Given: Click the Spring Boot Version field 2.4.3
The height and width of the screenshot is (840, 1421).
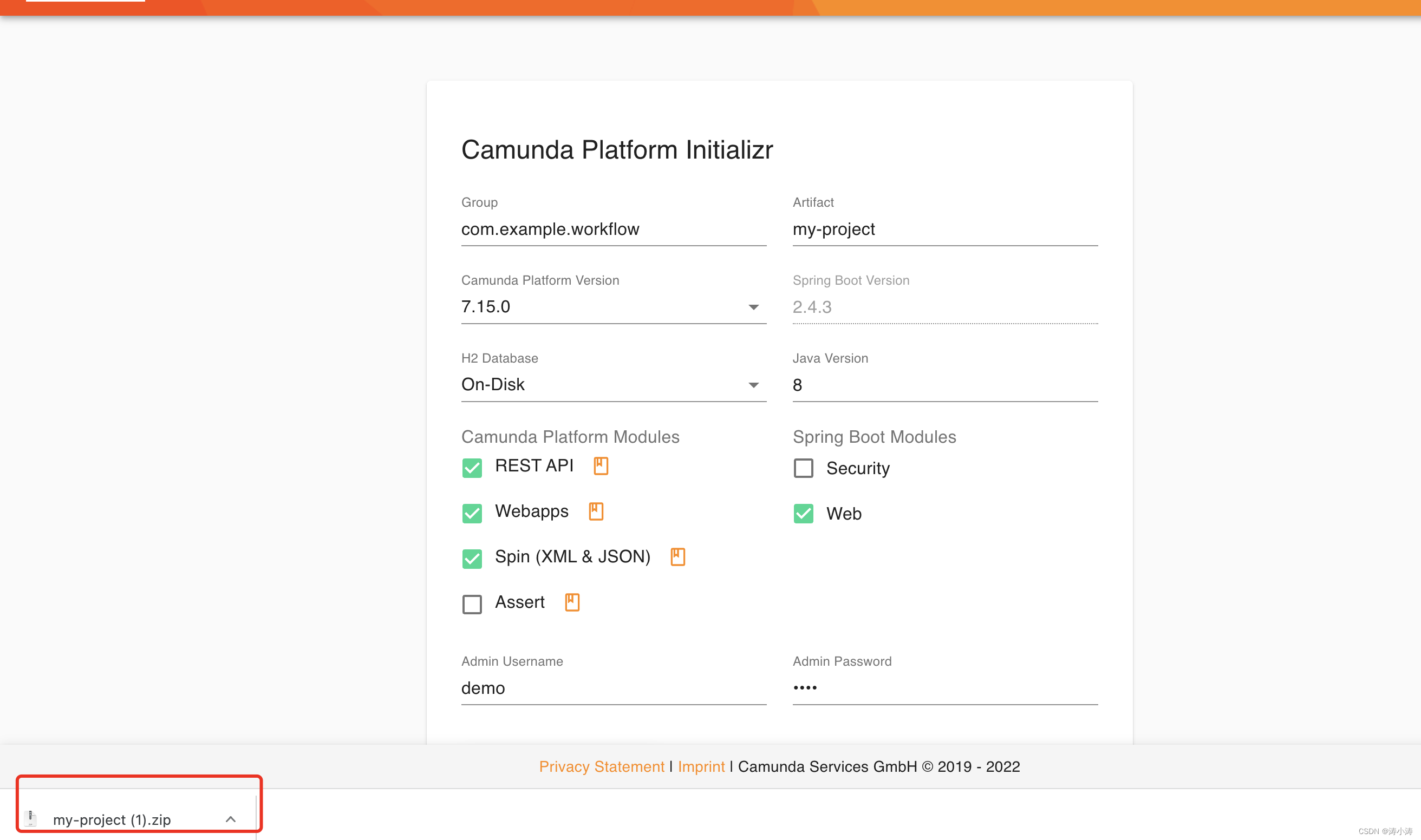Looking at the screenshot, I should (x=945, y=307).
